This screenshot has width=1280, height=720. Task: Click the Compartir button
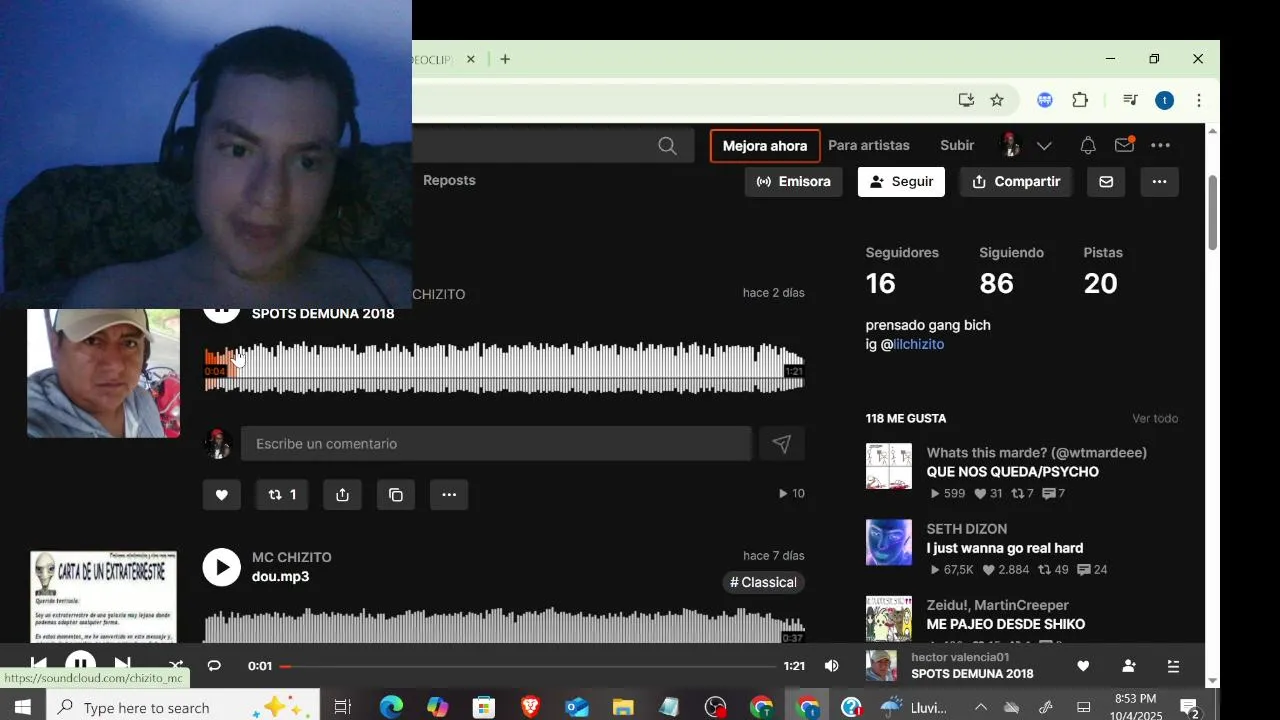[x=1016, y=182]
